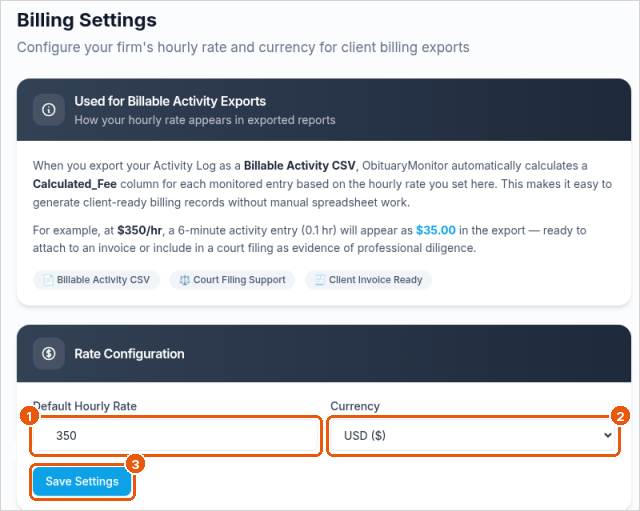Focus the Default Hourly Rate field

point(175,435)
